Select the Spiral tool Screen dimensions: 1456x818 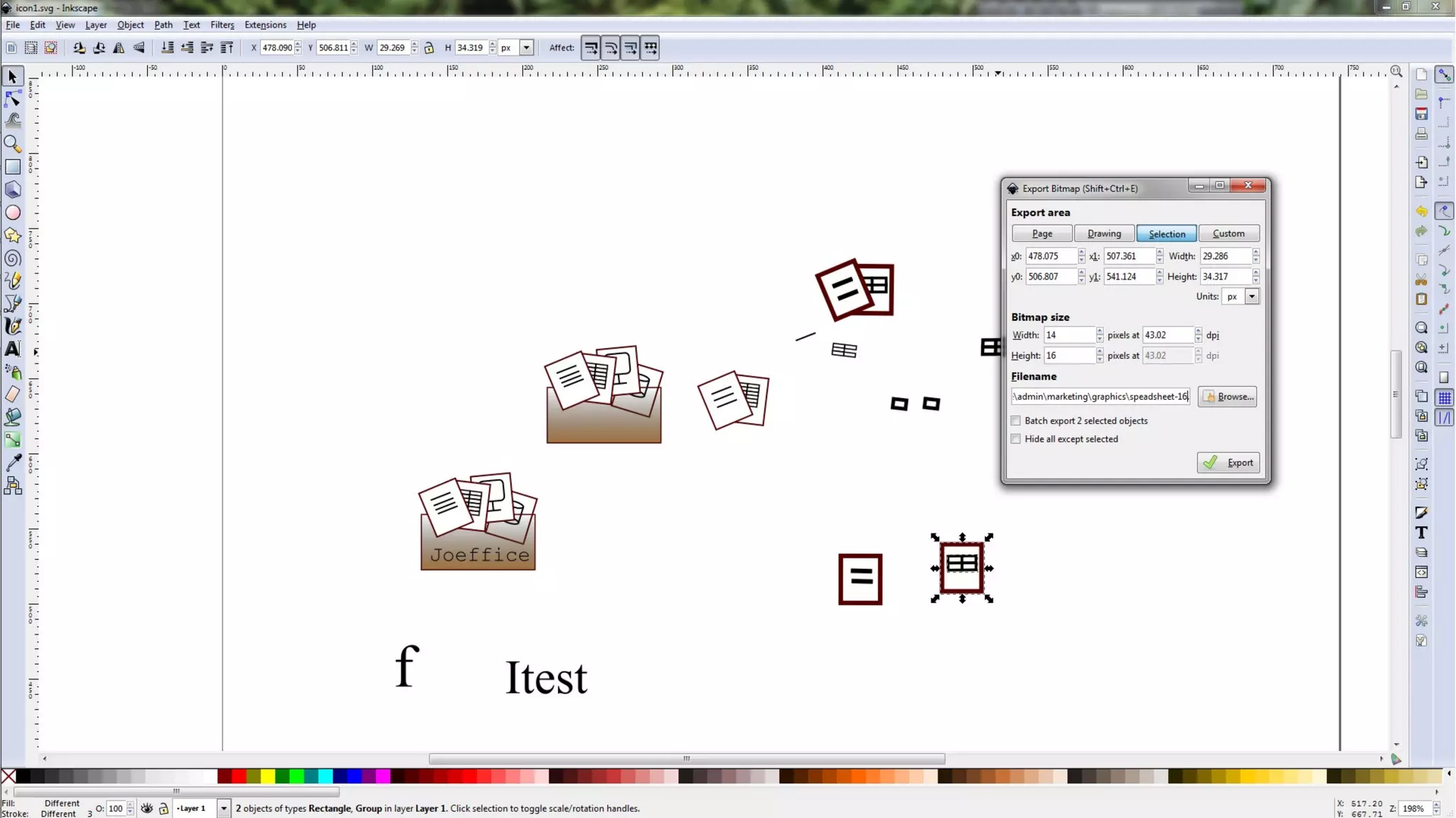pos(13,258)
